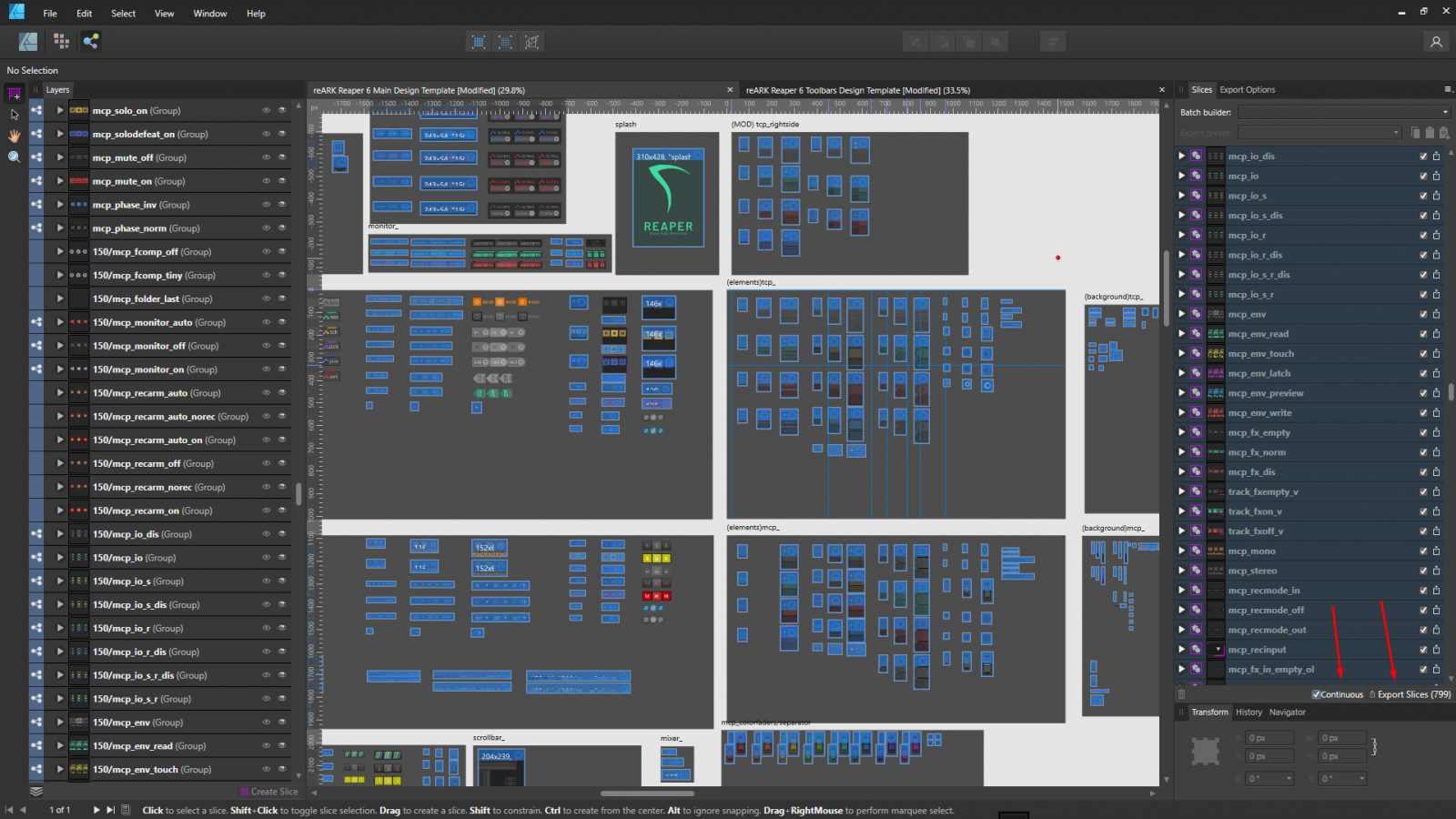Click the Export Slices (799) button

pos(1410,694)
